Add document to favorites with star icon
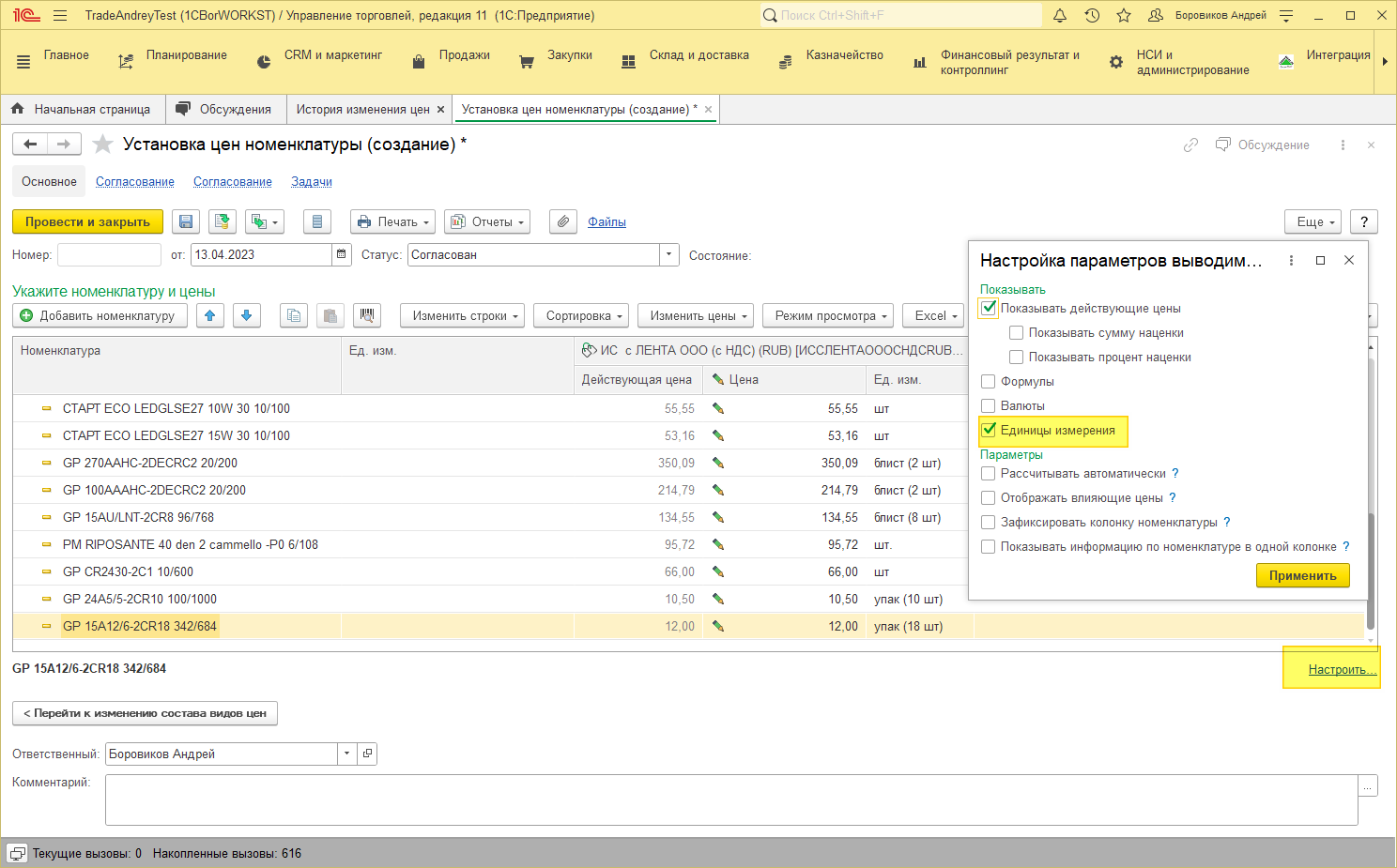The width and height of the screenshot is (1397, 868). click(103, 145)
